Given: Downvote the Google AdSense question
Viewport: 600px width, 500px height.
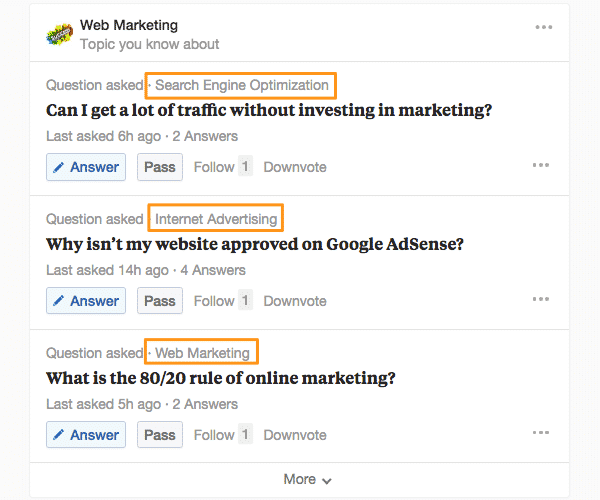Looking at the screenshot, I should [x=295, y=301].
